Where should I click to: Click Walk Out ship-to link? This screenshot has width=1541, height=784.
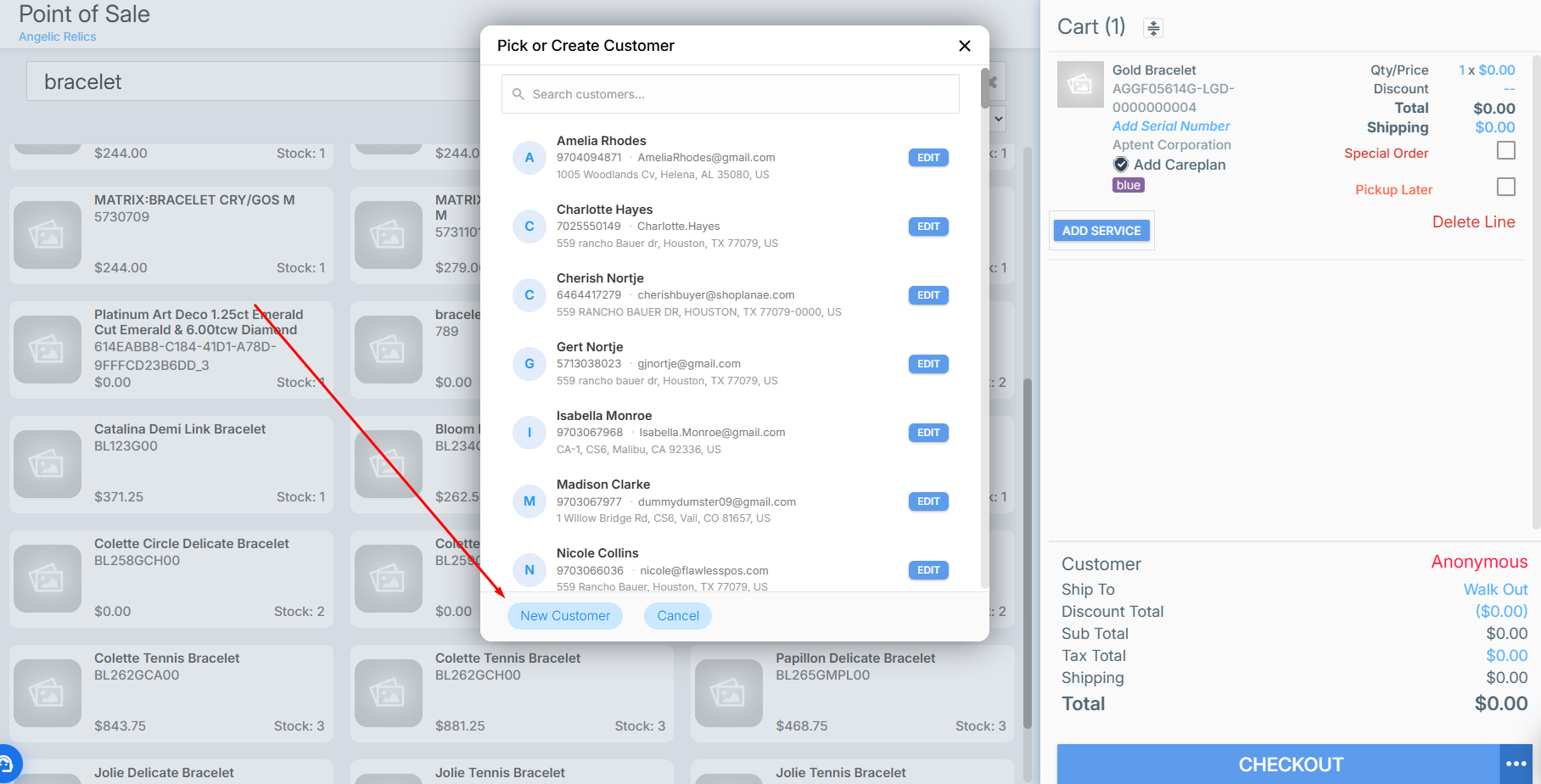coord(1495,590)
